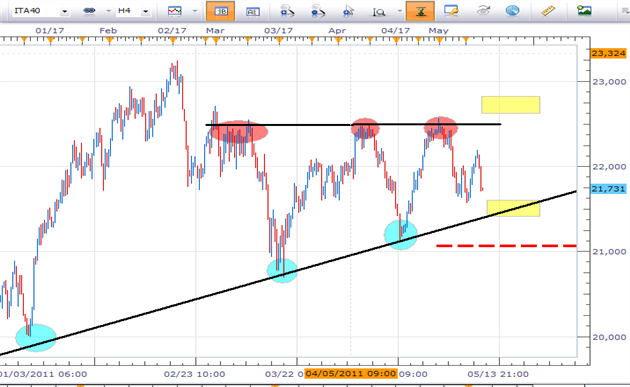
Task: Click the Mar label on top time axis
Action: 215,31
